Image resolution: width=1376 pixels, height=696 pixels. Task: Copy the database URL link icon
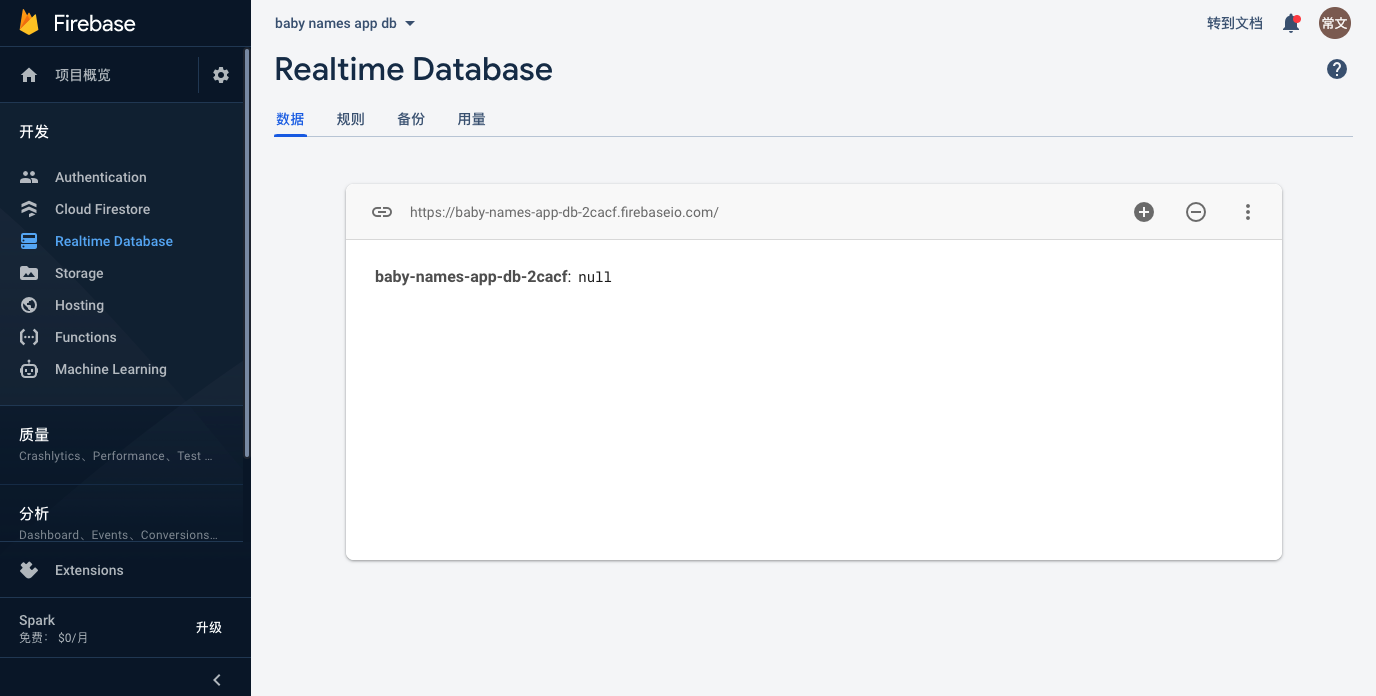click(382, 212)
